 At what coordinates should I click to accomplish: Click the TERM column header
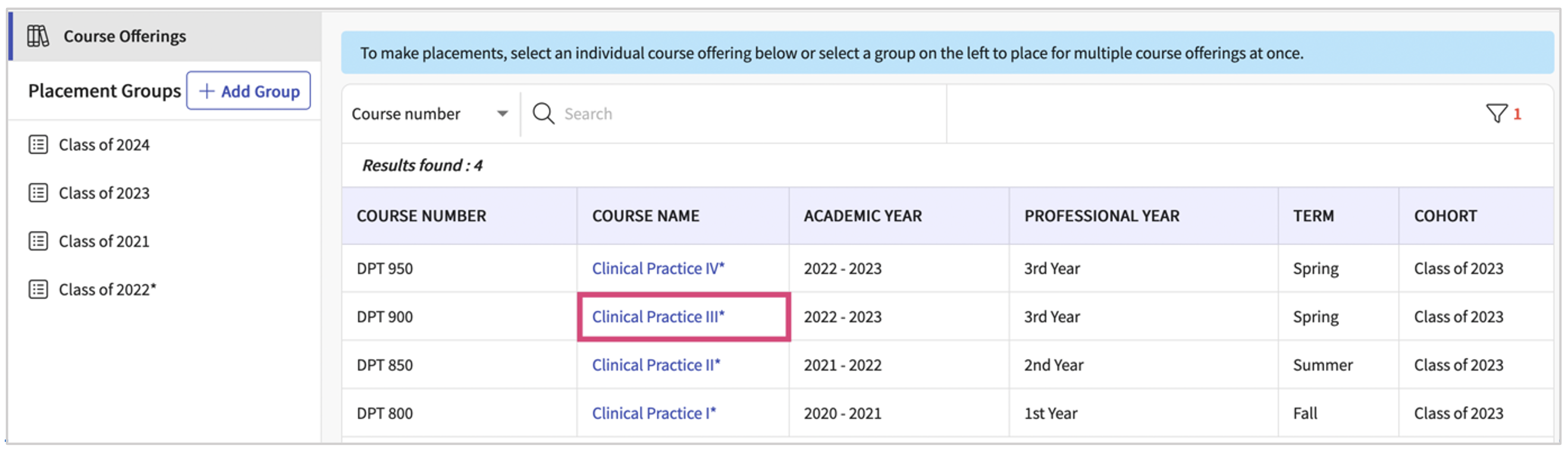pos(1313,216)
